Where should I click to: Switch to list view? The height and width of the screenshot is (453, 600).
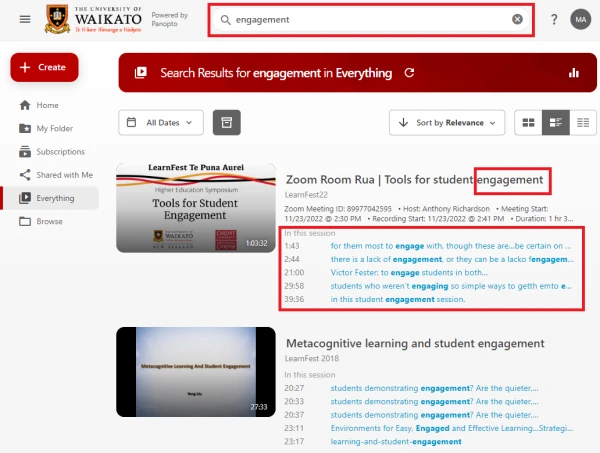pos(583,122)
